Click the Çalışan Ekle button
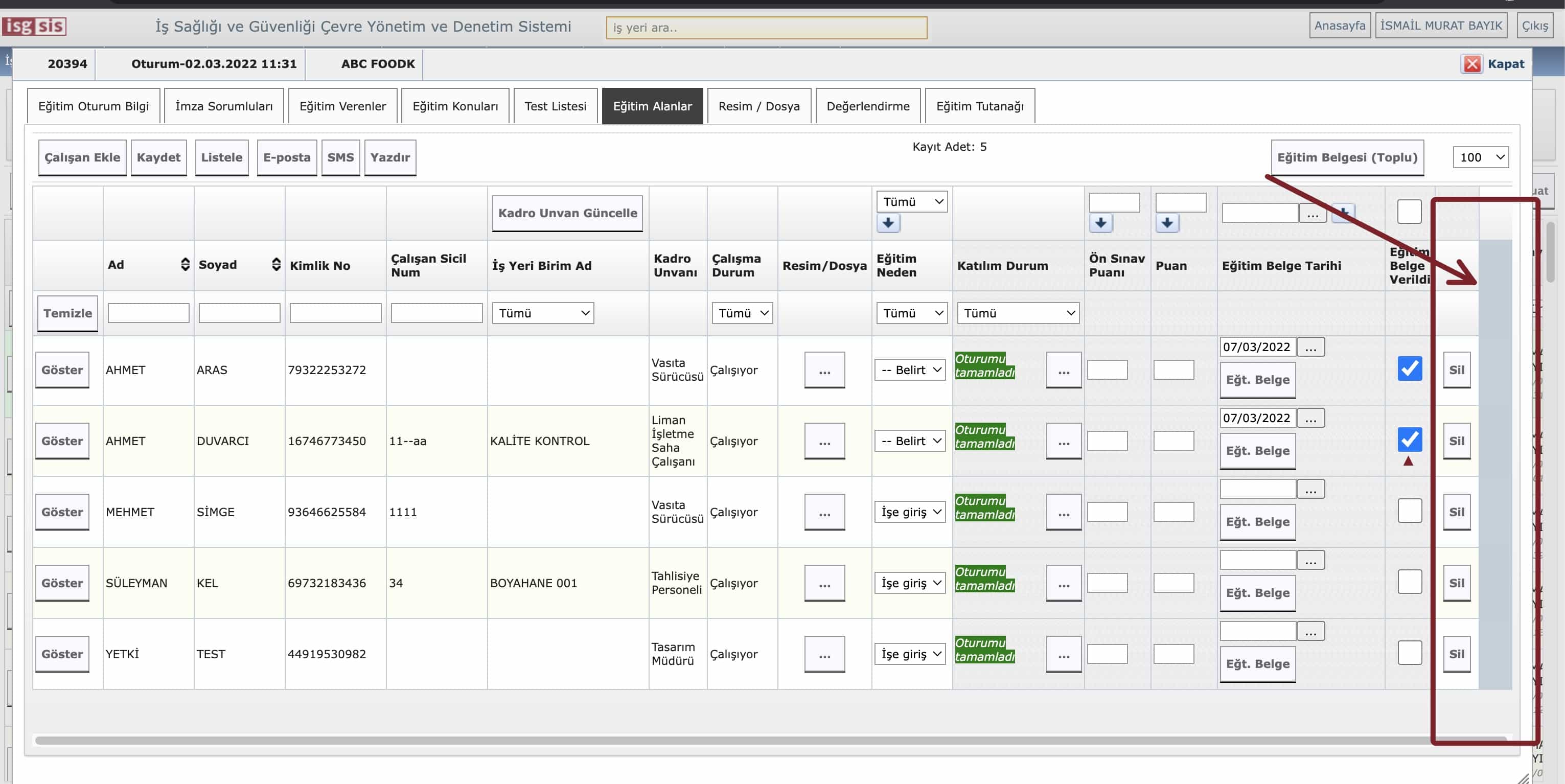 point(82,157)
